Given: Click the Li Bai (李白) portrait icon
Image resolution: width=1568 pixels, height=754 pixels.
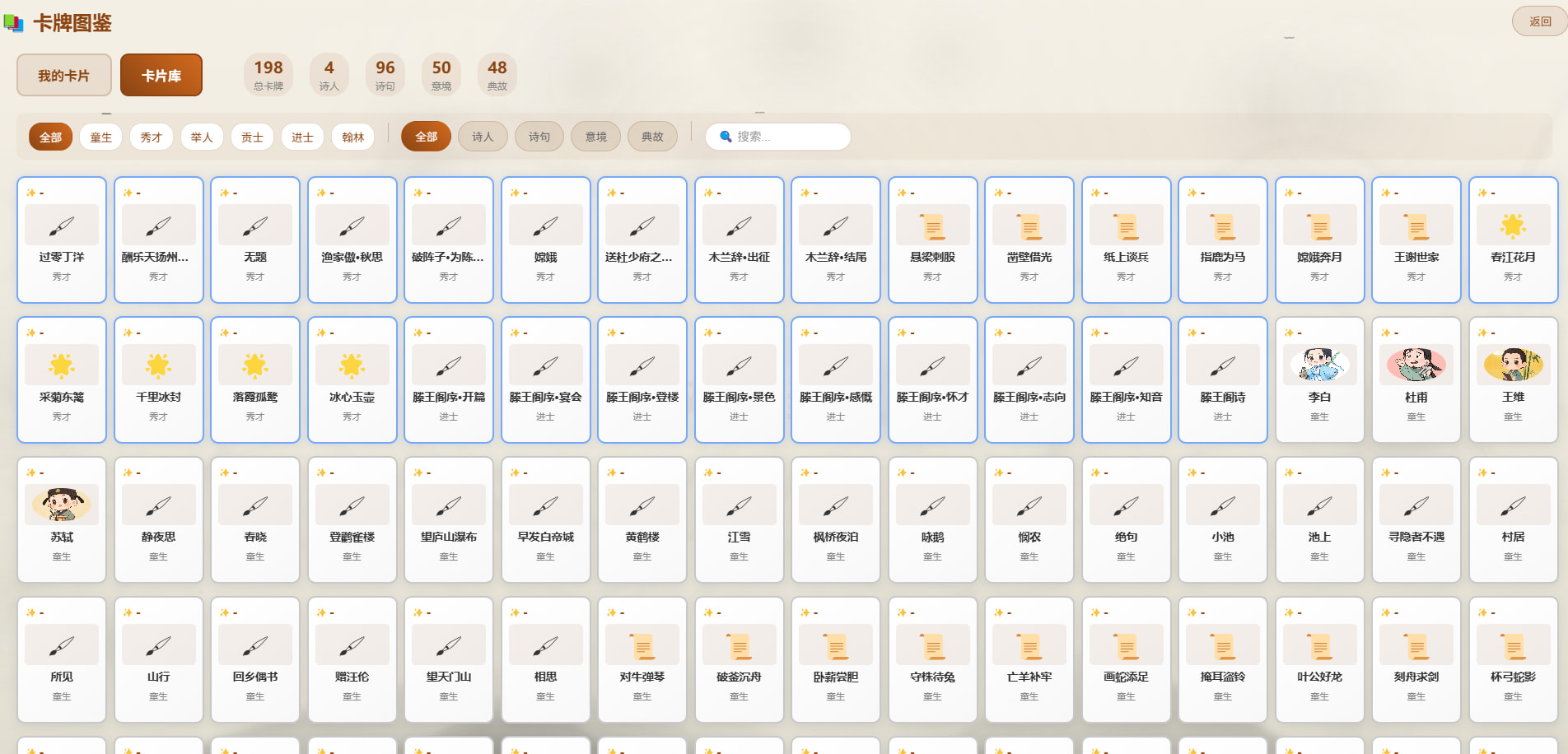Looking at the screenshot, I should [x=1319, y=365].
